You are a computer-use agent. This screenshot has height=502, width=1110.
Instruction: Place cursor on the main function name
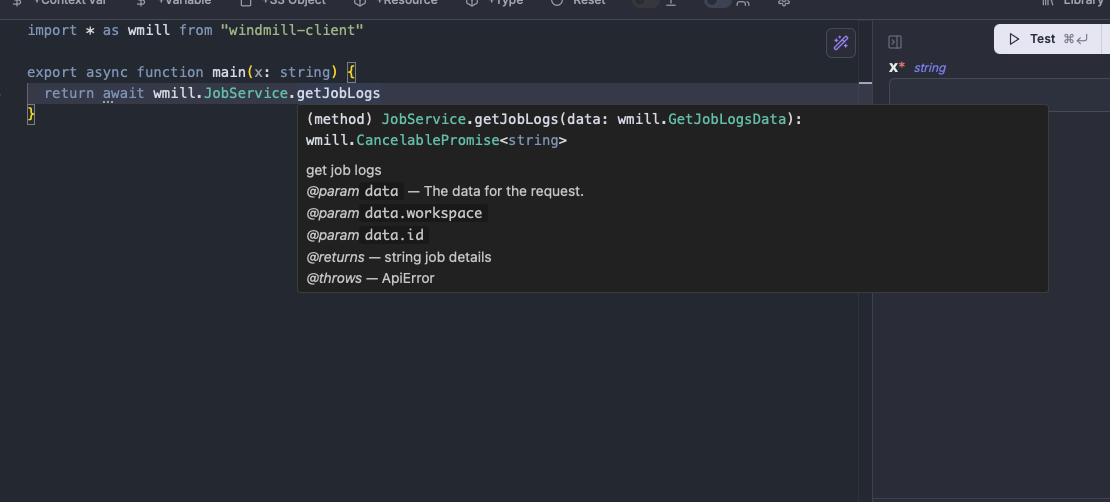point(229,72)
